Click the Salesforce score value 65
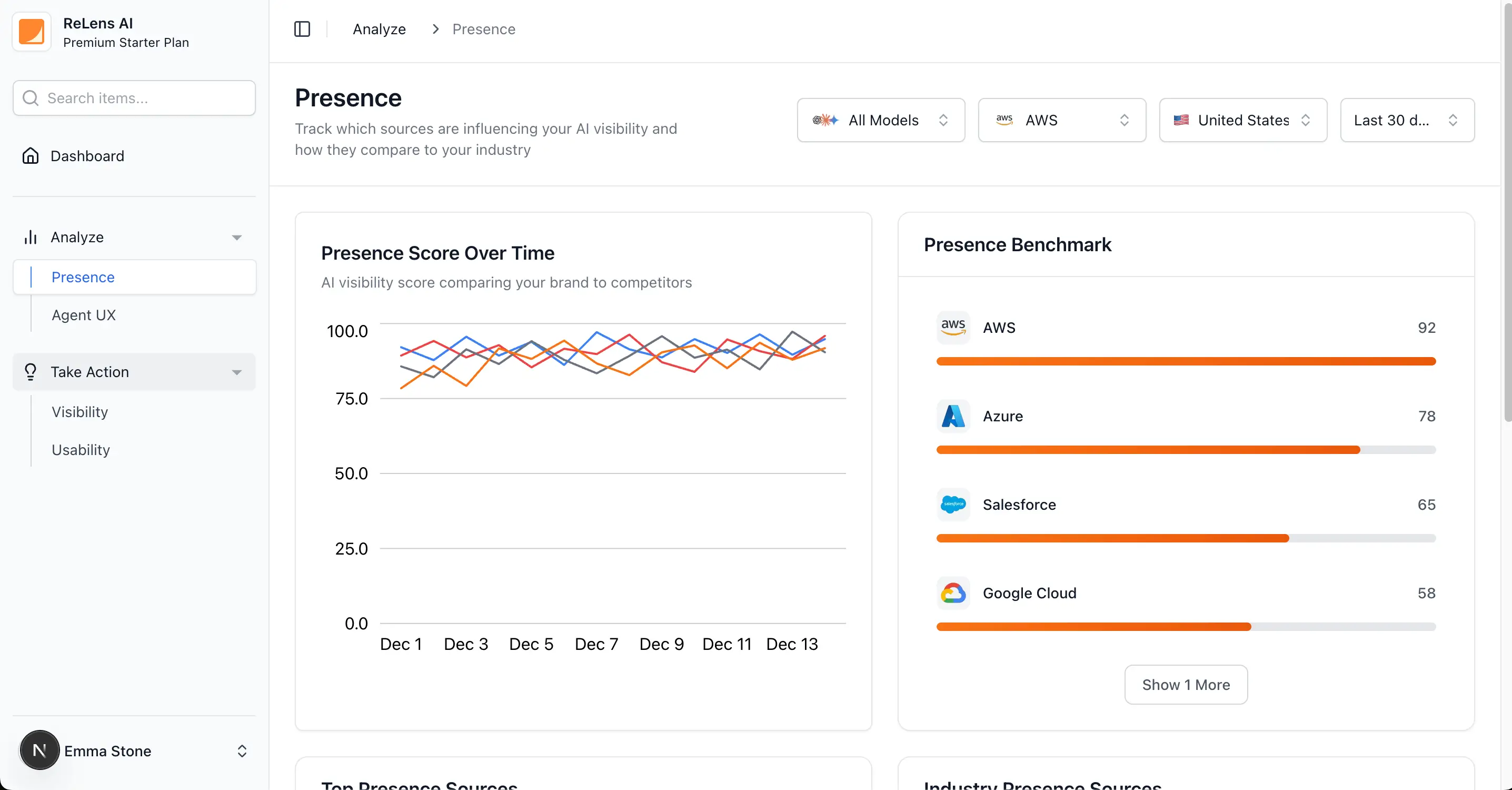This screenshot has height=790, width=1512. (1426, 505)
